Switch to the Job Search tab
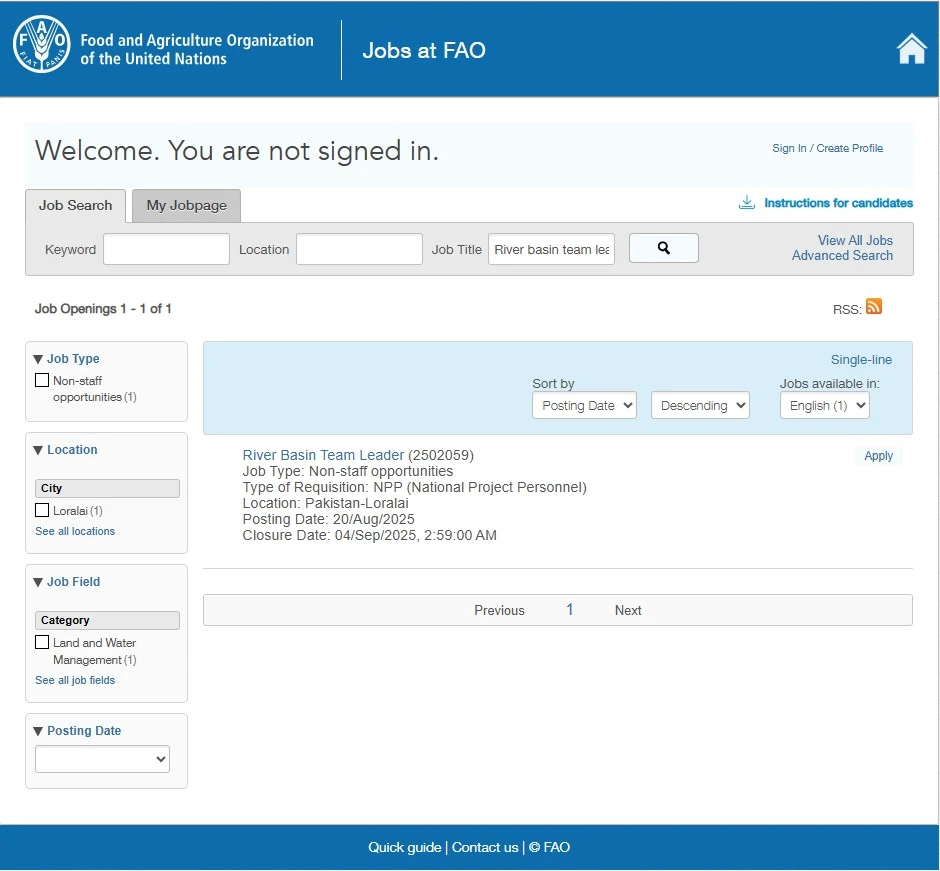 [76, 206]
